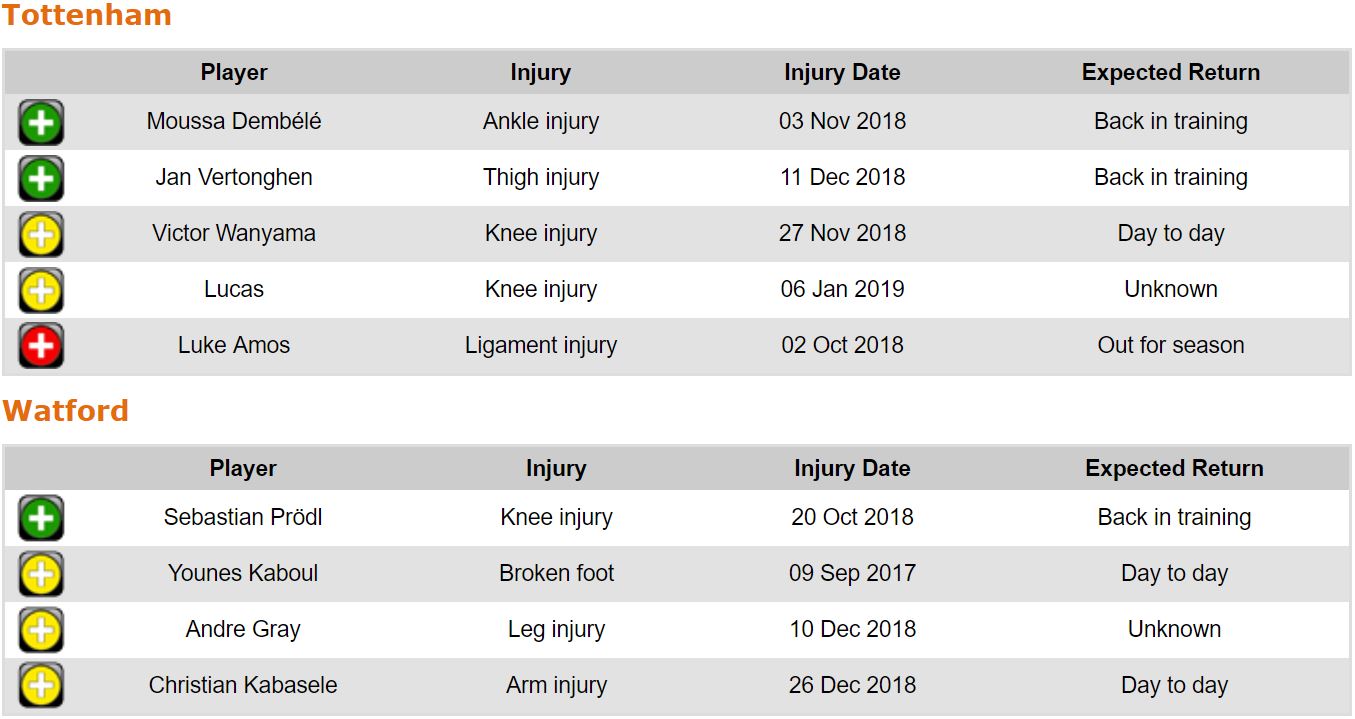
Task: Open the Tottenham team heading
Action: [x=87, y=16]
